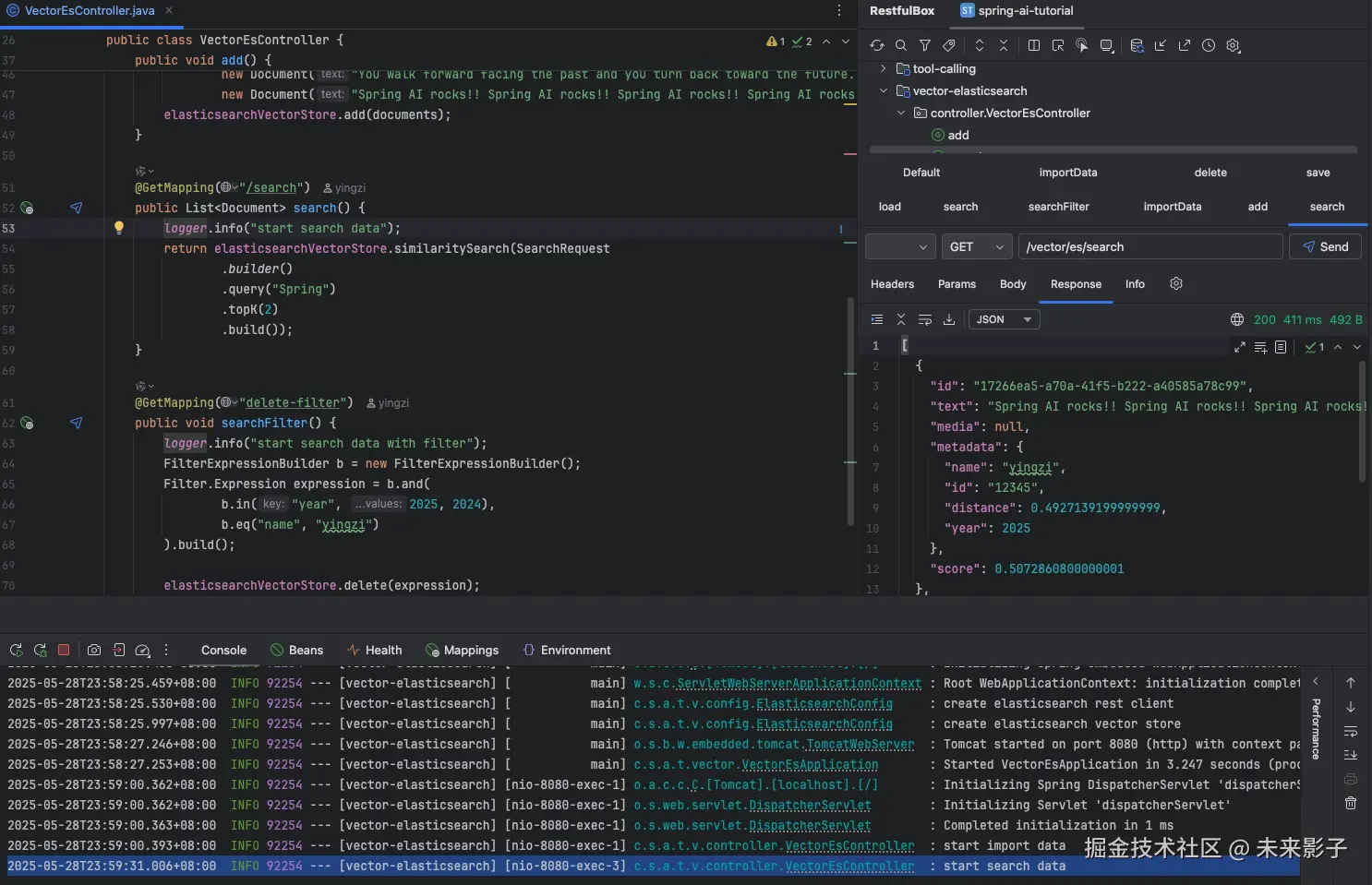The image size is (1372, 885).
Task: Click the thread dump camera icon
Action: click(94, 650)
